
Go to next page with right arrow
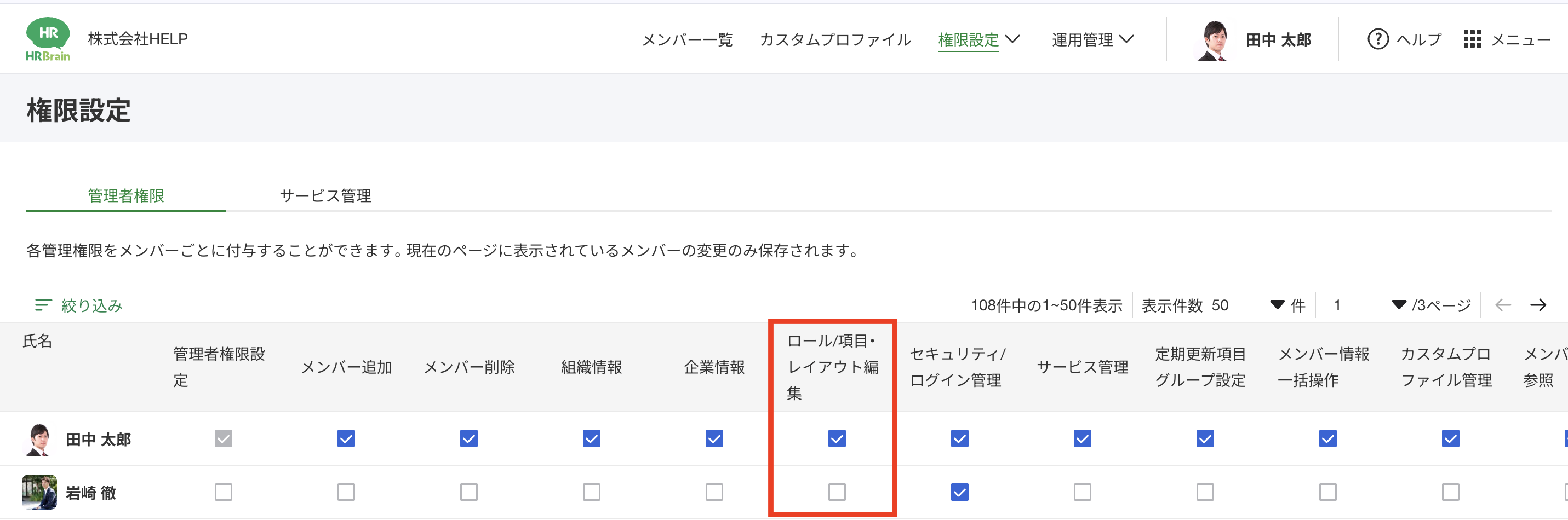click(1538, 305)
